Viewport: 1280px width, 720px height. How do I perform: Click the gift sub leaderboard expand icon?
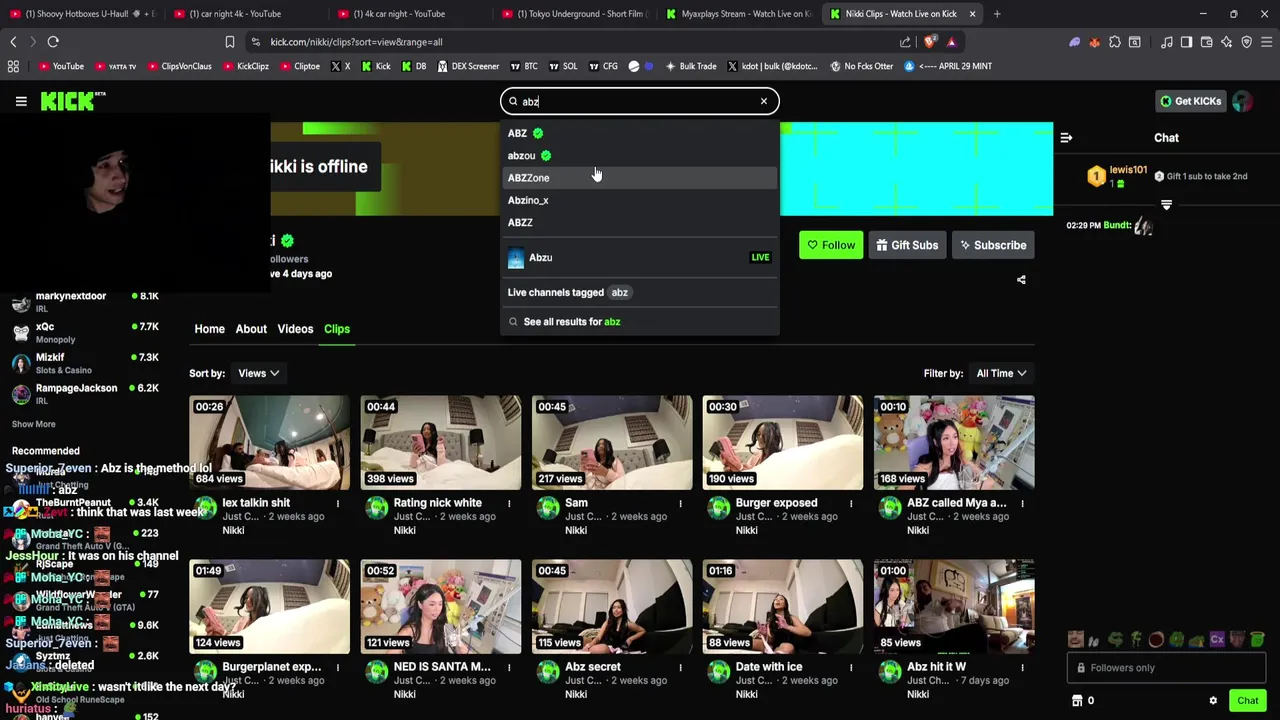coord(1166,204)
